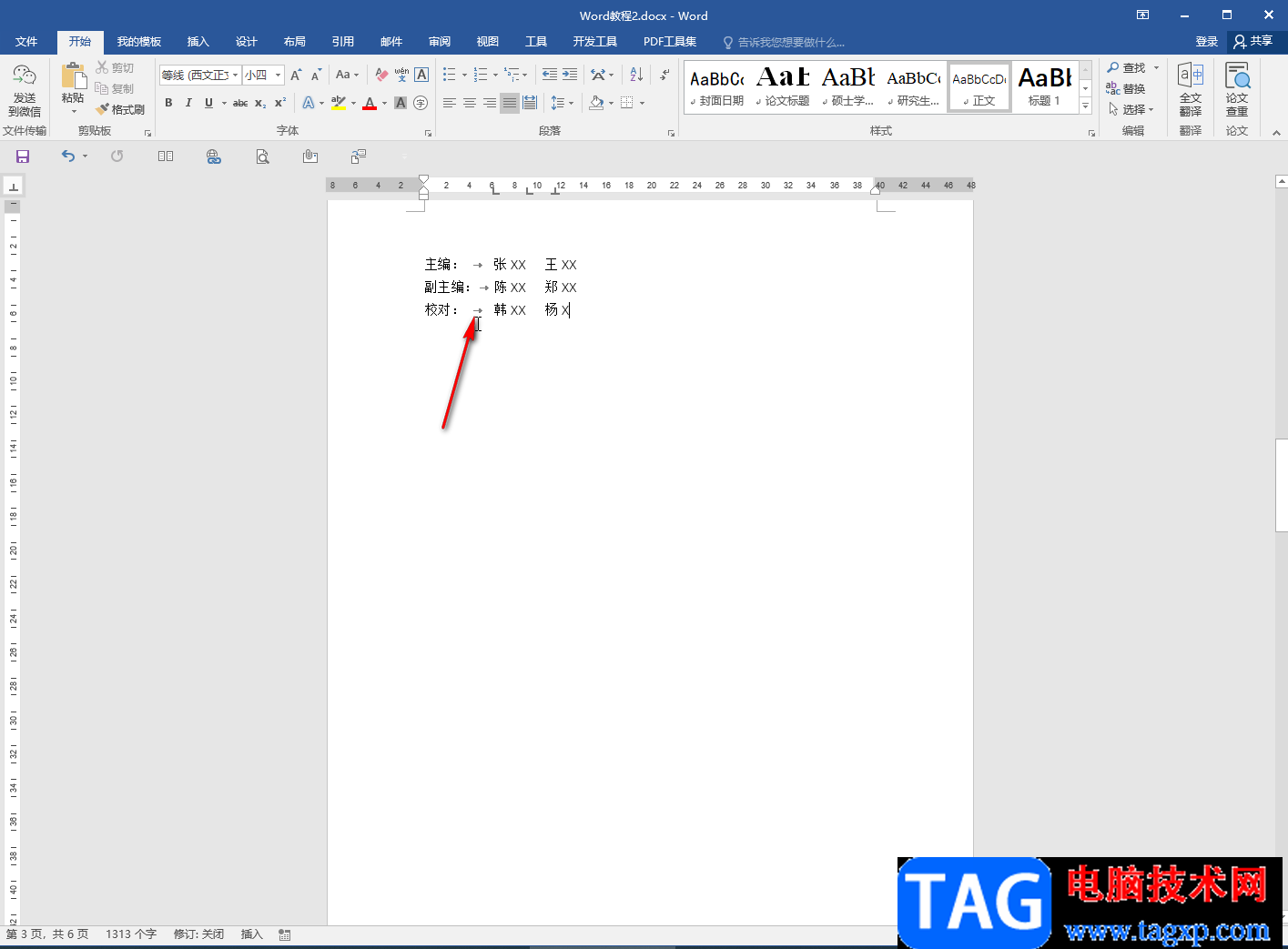Click the Share (共享) button
This screenshot has height=949, width=1288.
coord(1253,41)
